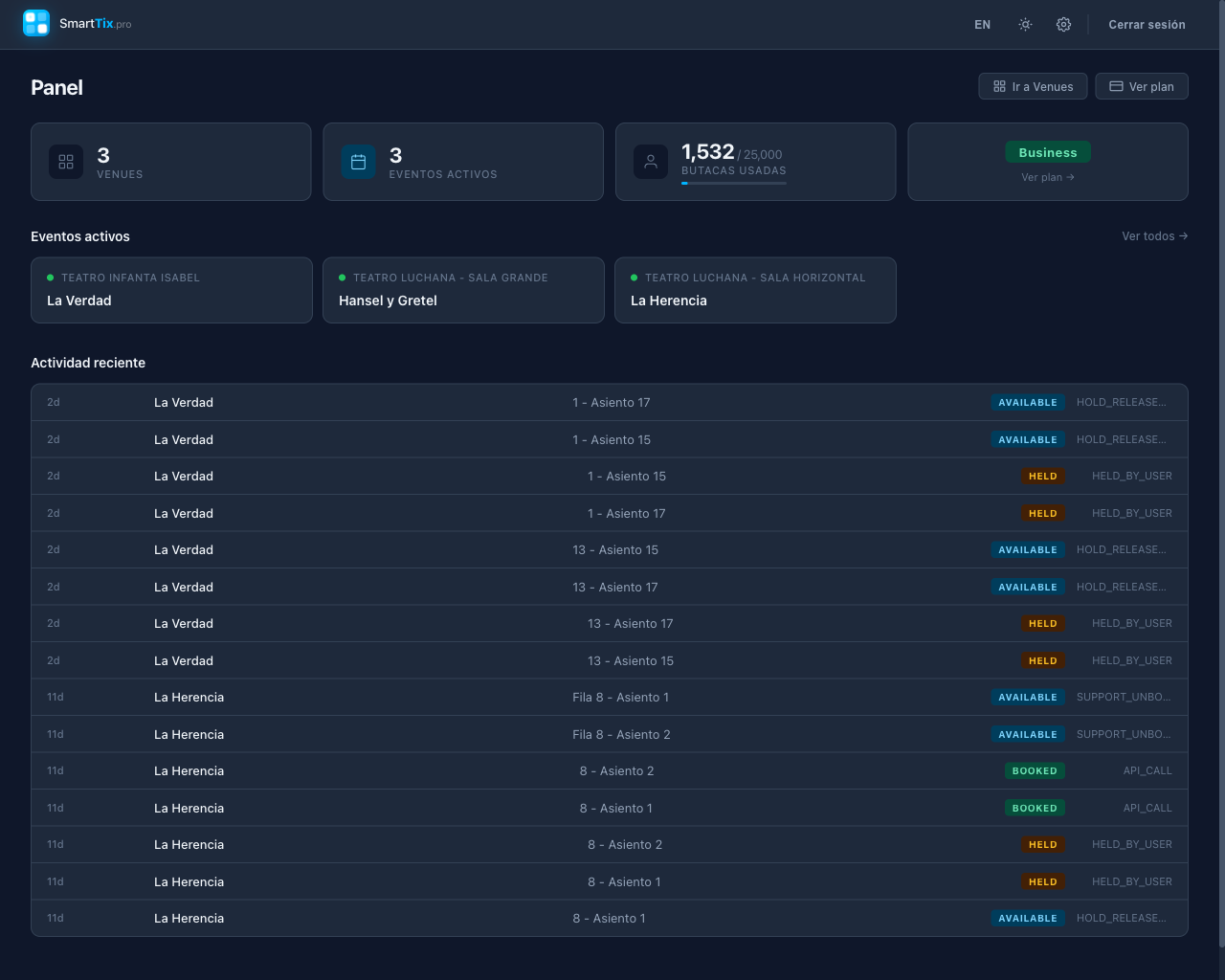Click the green dot on Teatro Luchana Sala Grande
Viewport: 1225px width, 980px height.
tap(342, 278)
